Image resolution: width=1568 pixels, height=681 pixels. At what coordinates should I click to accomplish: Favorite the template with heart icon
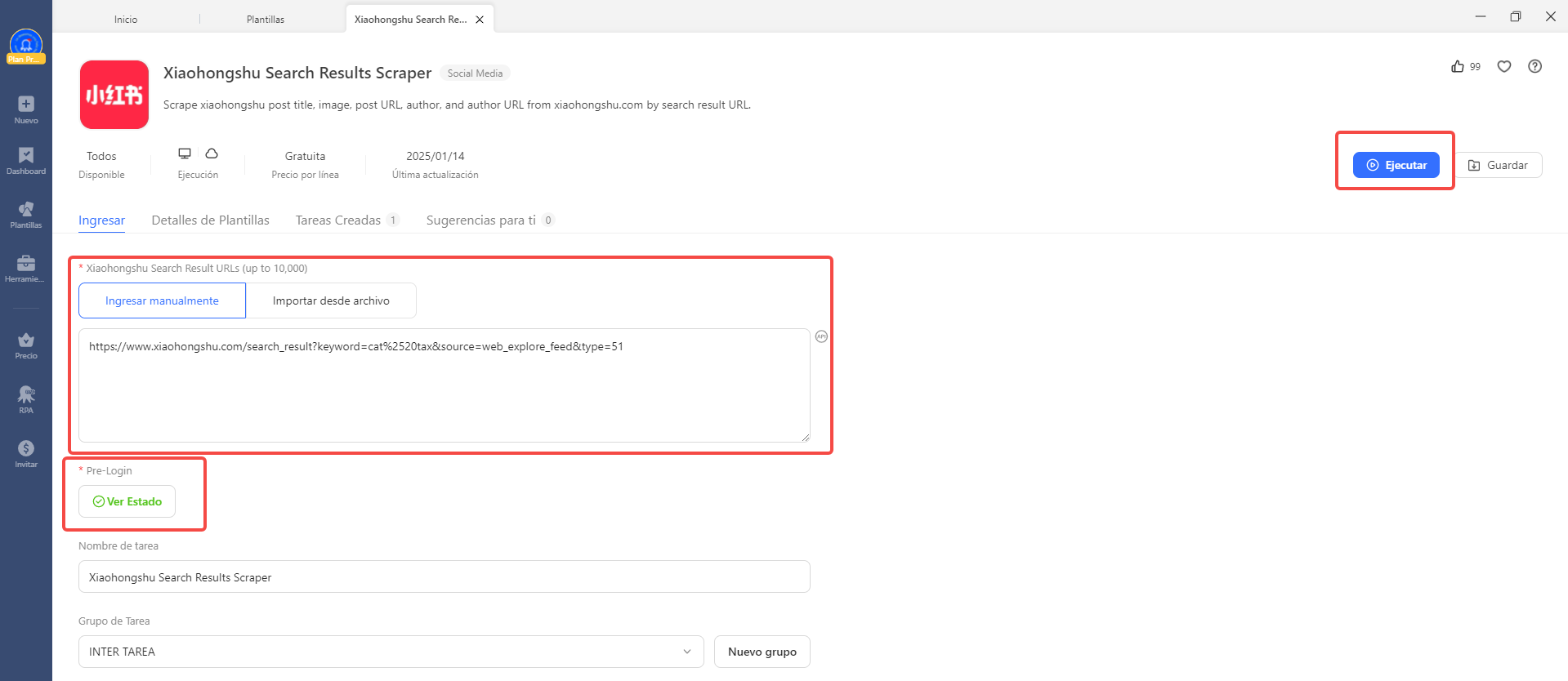click(x=1504, y=66)
